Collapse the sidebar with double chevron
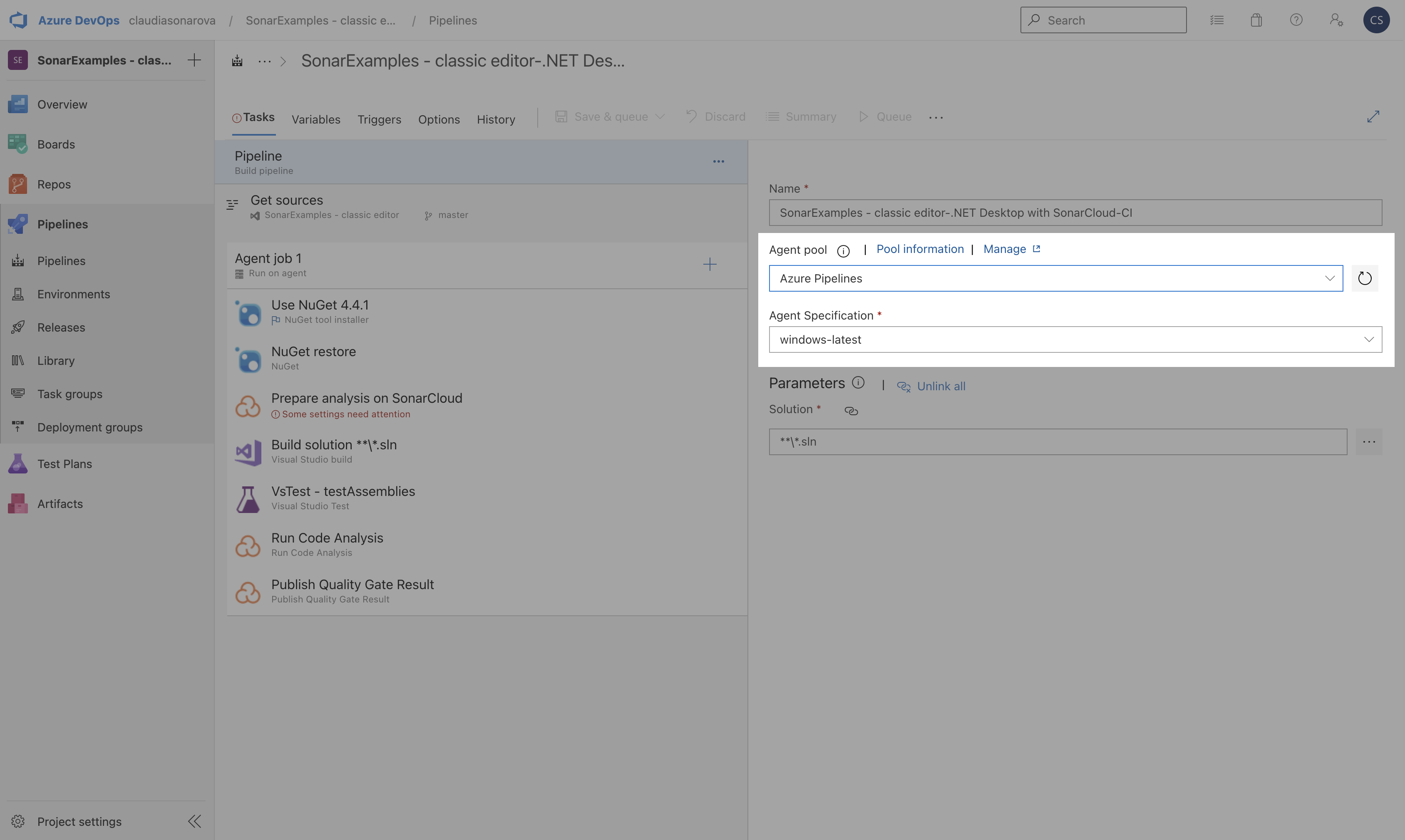1405x840 pixels. pyautogui.click(x=194, y=821)
